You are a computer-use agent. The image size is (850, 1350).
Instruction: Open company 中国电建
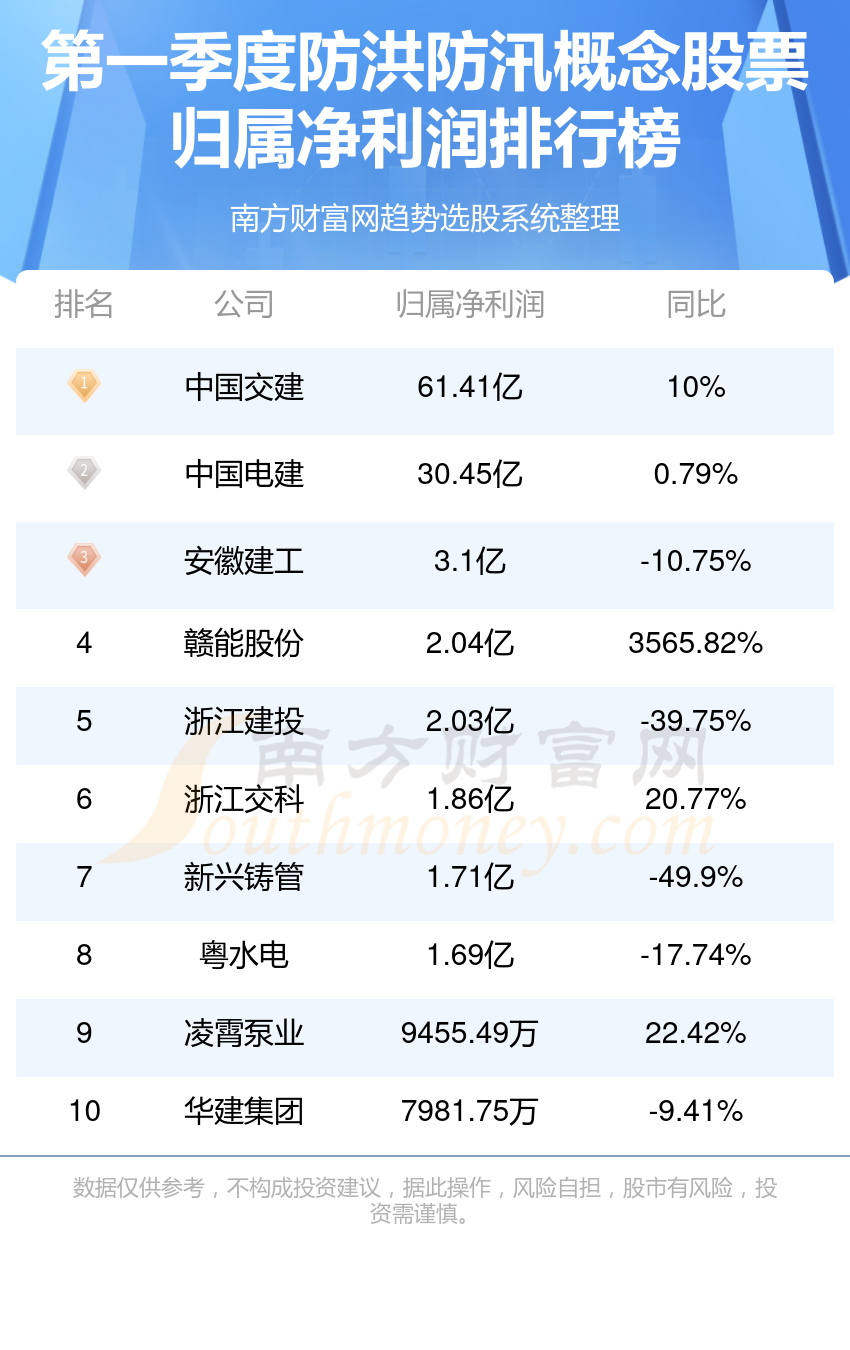[x=244, y=474]
